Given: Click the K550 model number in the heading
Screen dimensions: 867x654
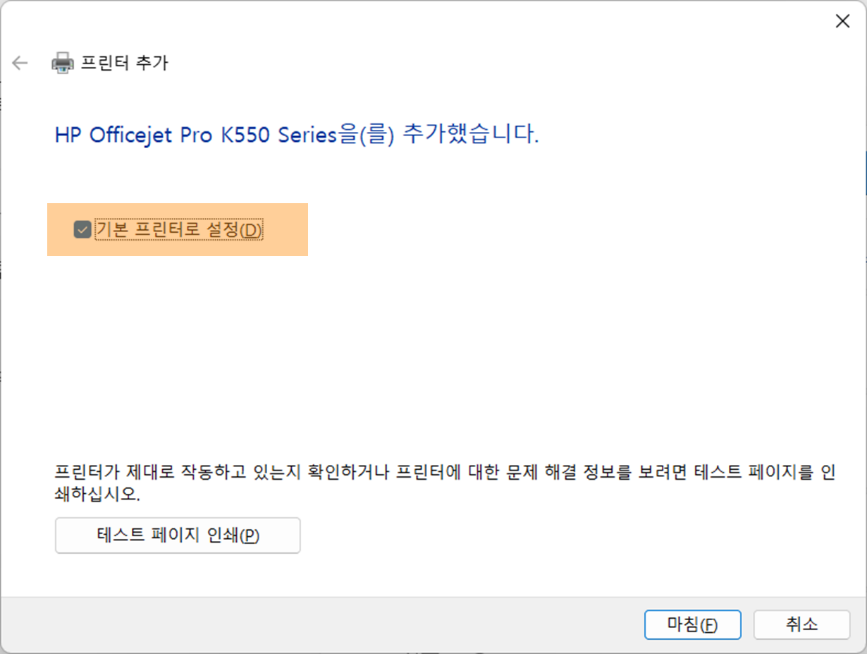Looking at the screenshot, I should click(x=246, y=135).
